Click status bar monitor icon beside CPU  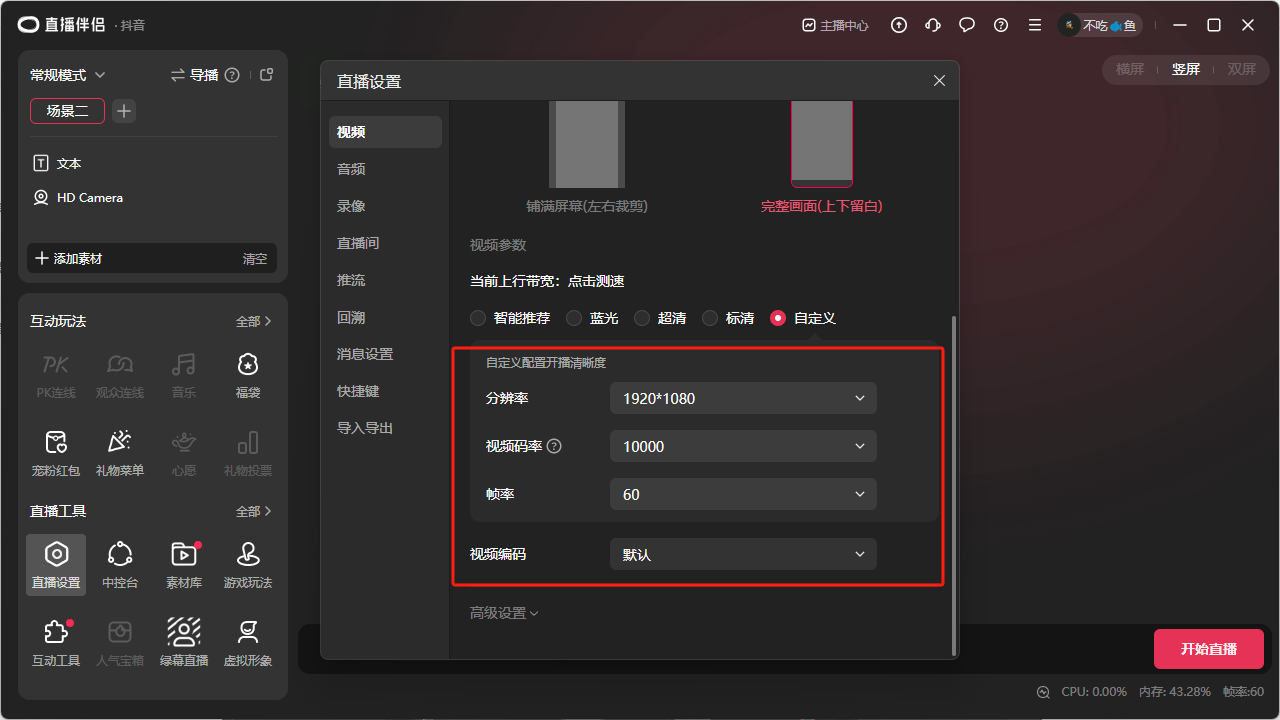pos(1044,692)
